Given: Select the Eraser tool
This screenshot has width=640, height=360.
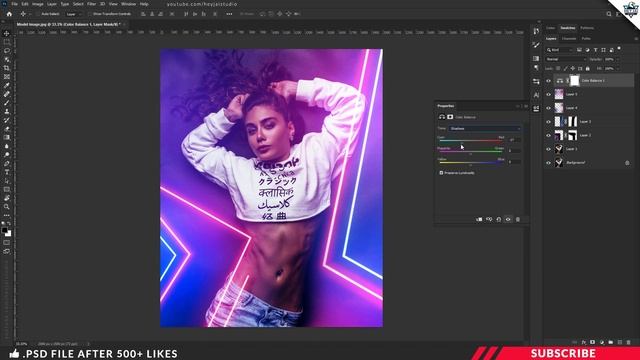Looking at the screenshot, I should click(x=7, y=129).
